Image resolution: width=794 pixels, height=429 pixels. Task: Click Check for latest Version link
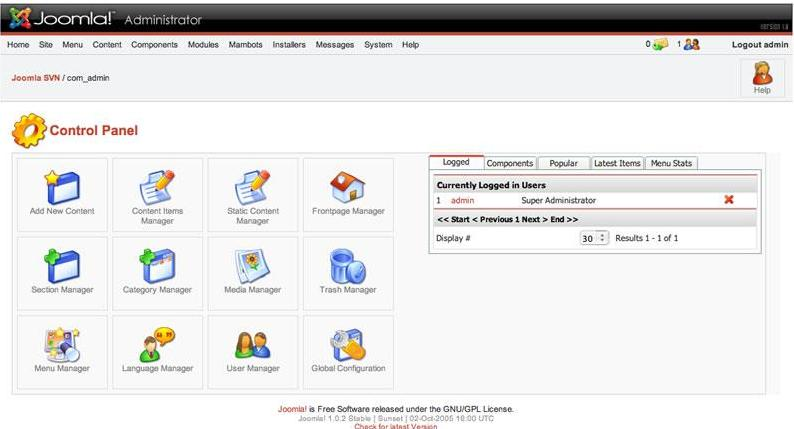[395, 426]
